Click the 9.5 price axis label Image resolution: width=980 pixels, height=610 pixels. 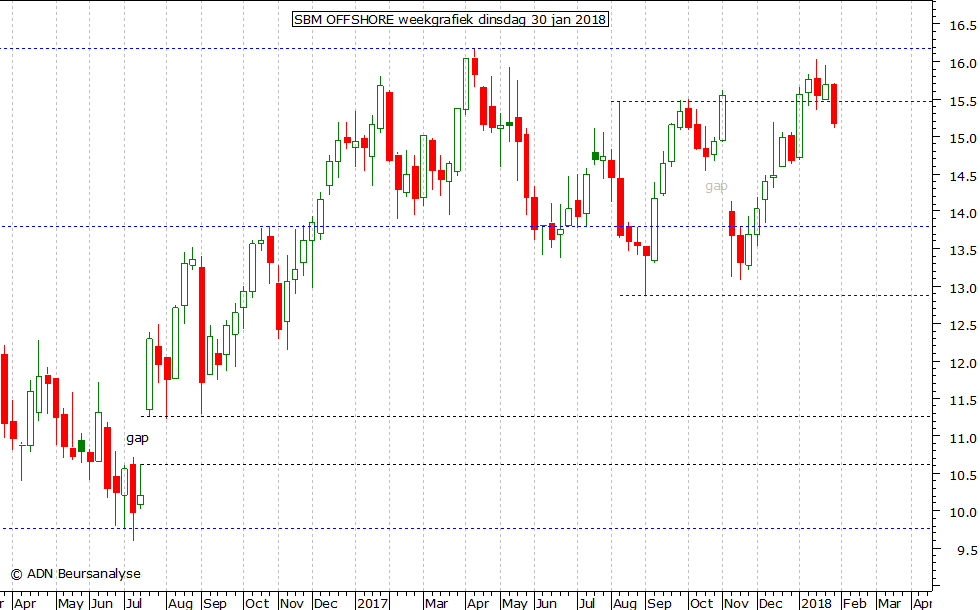pos(966,550)
